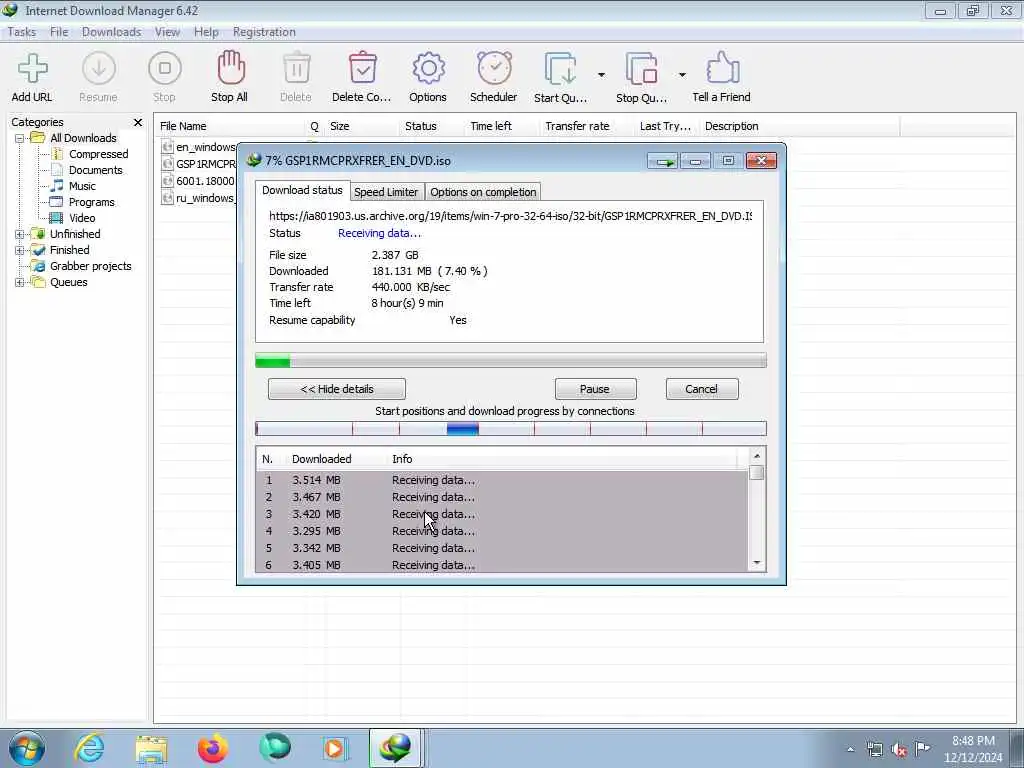Screen dimensions: 1024x768
Task: Open Internet Explorer from taskbar
Action: pos(89,748)
